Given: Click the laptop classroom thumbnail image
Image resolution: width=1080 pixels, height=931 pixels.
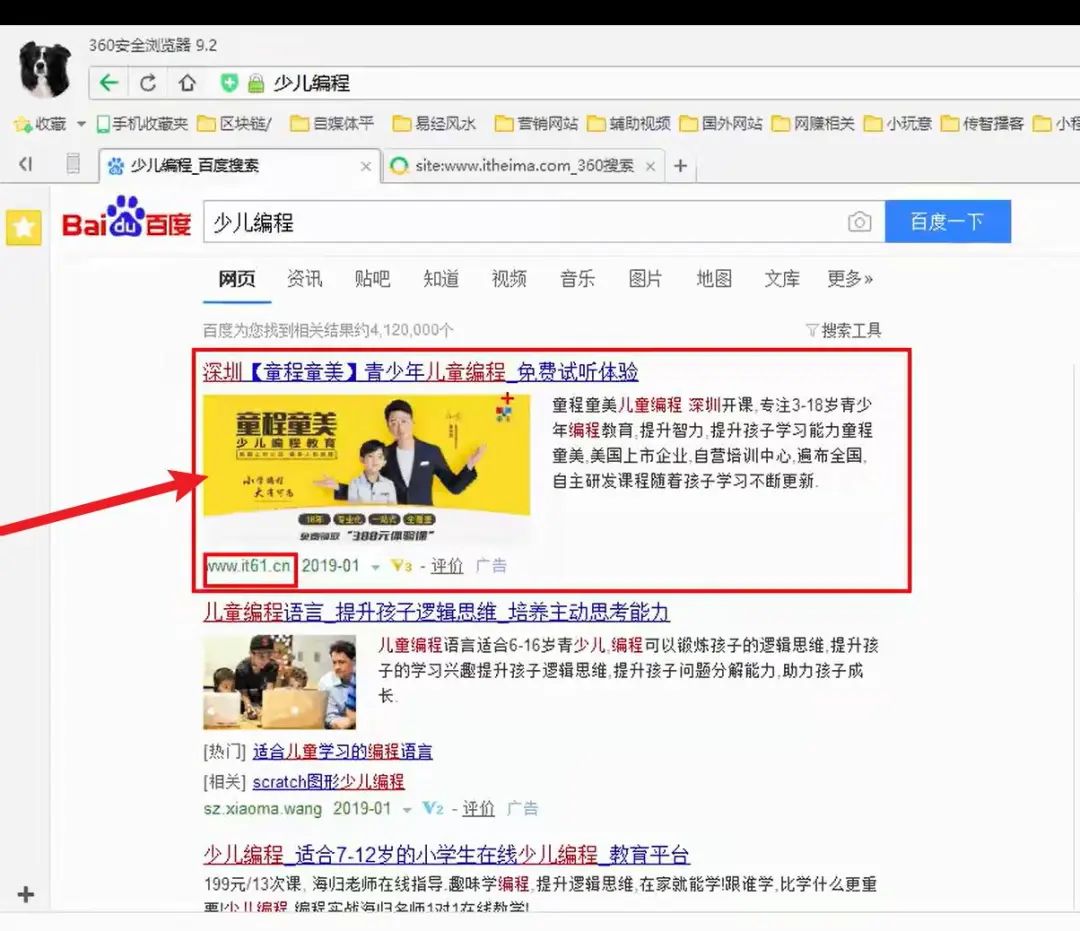Looking at the screenshot, I should pyautogui.click(x=280, y=682).
